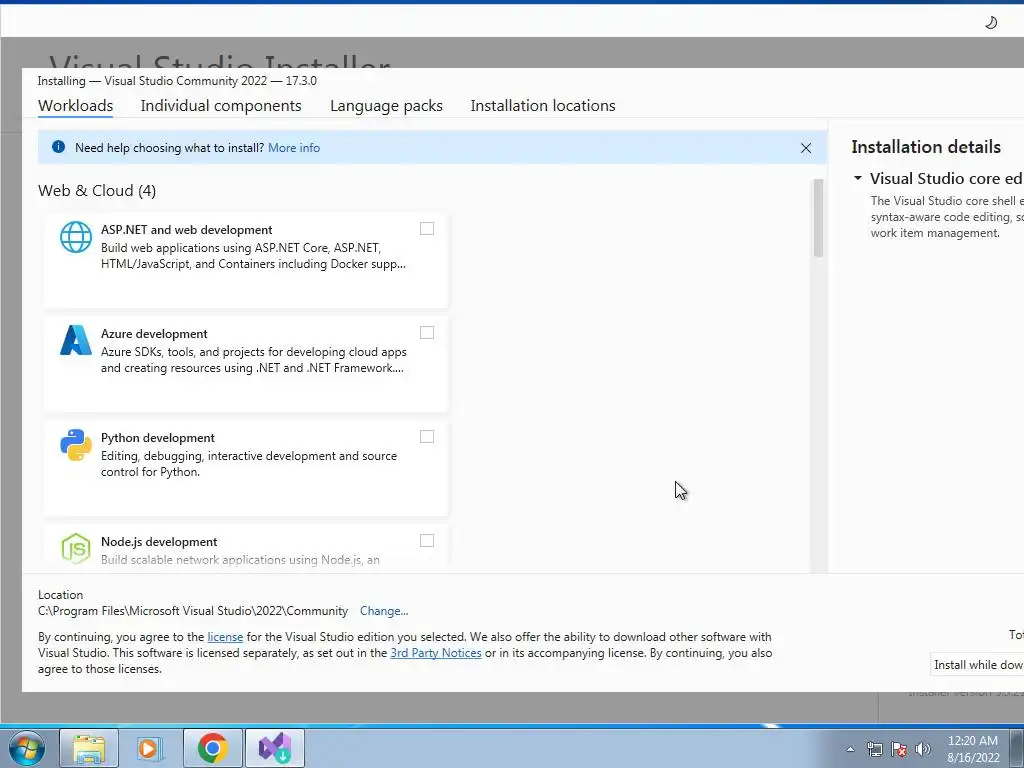
Task: Dismiss the help banner with X icon
Action: point(806,148)
